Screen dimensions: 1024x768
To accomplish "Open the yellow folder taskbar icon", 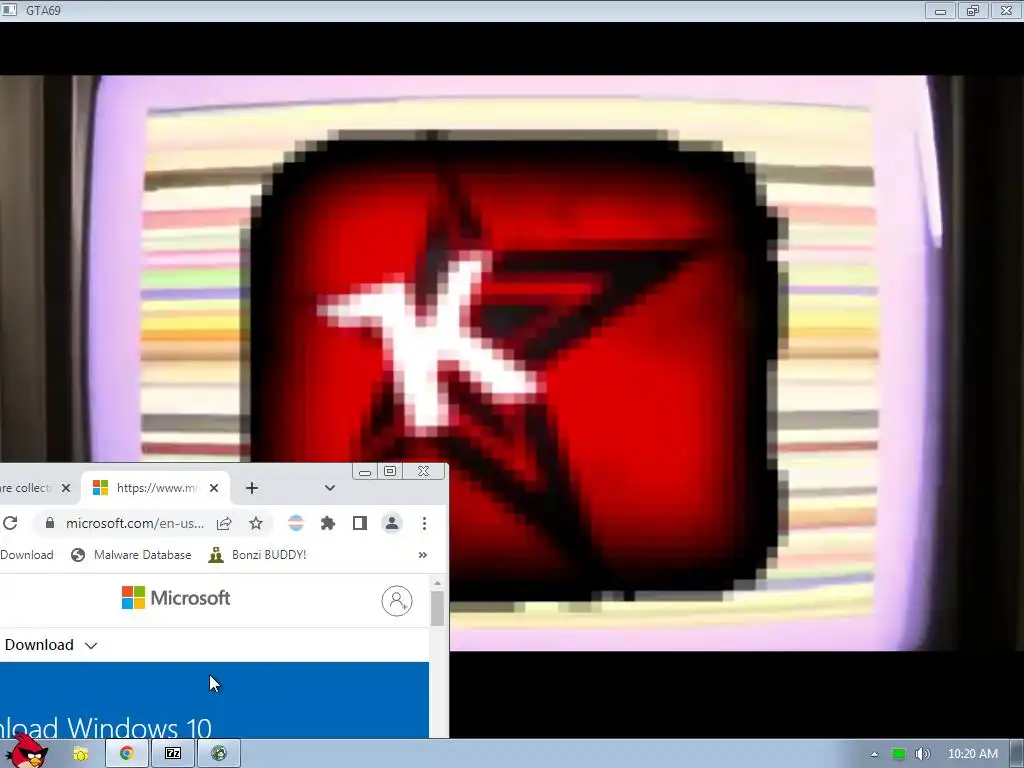I will click(81, 754).
